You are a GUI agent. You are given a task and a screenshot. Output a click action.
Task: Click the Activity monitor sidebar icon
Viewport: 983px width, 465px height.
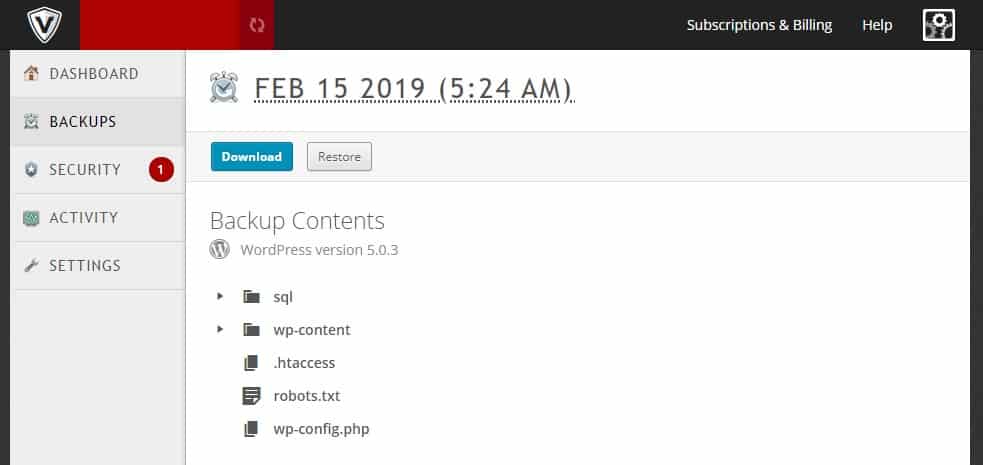click(31, 217)
